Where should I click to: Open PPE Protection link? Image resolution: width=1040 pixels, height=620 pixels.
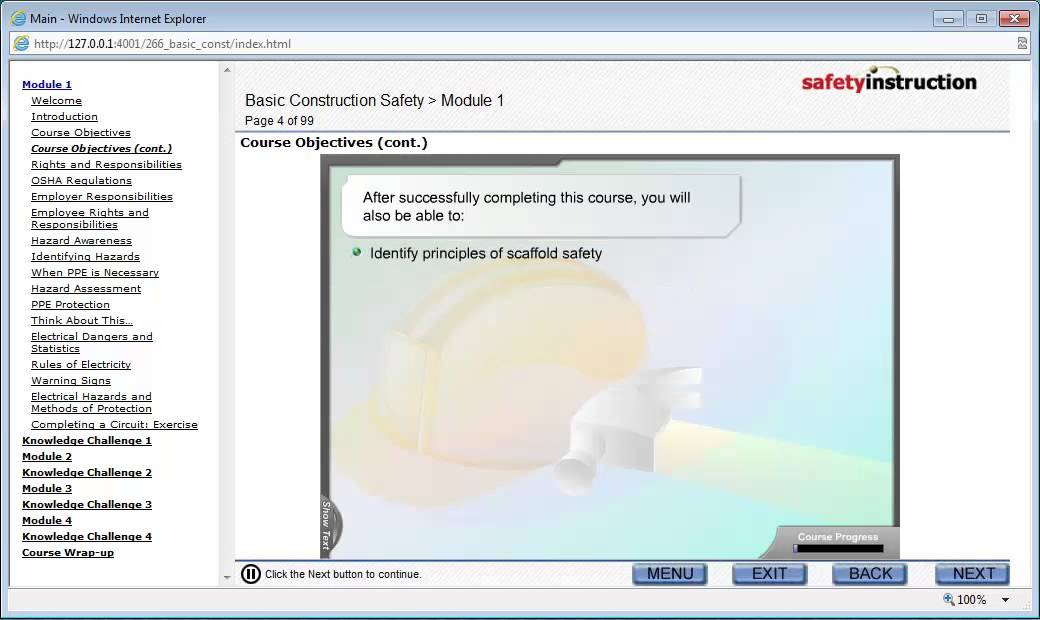[x=70, y=304]
